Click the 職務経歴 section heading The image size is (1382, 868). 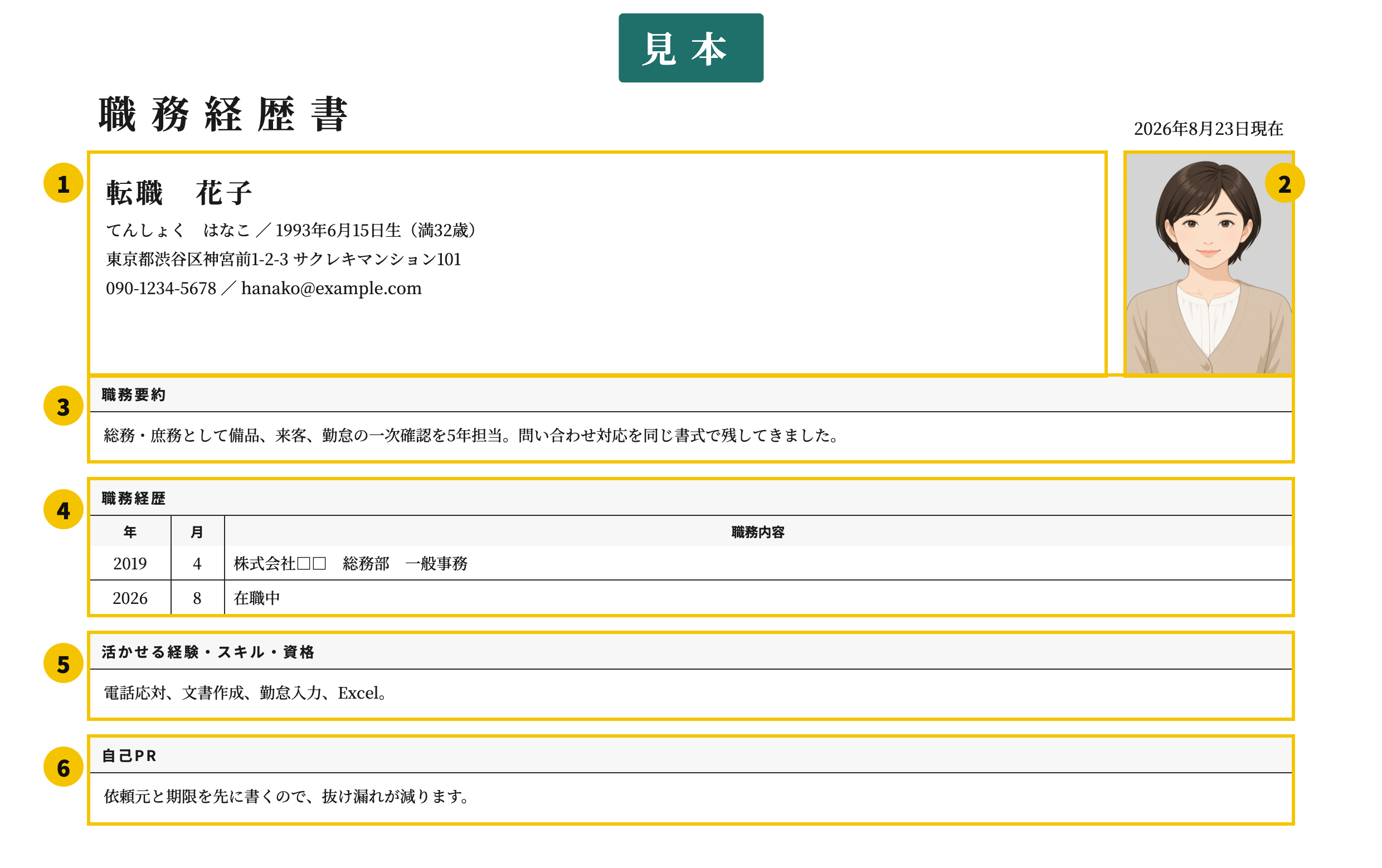click(134, 499)
